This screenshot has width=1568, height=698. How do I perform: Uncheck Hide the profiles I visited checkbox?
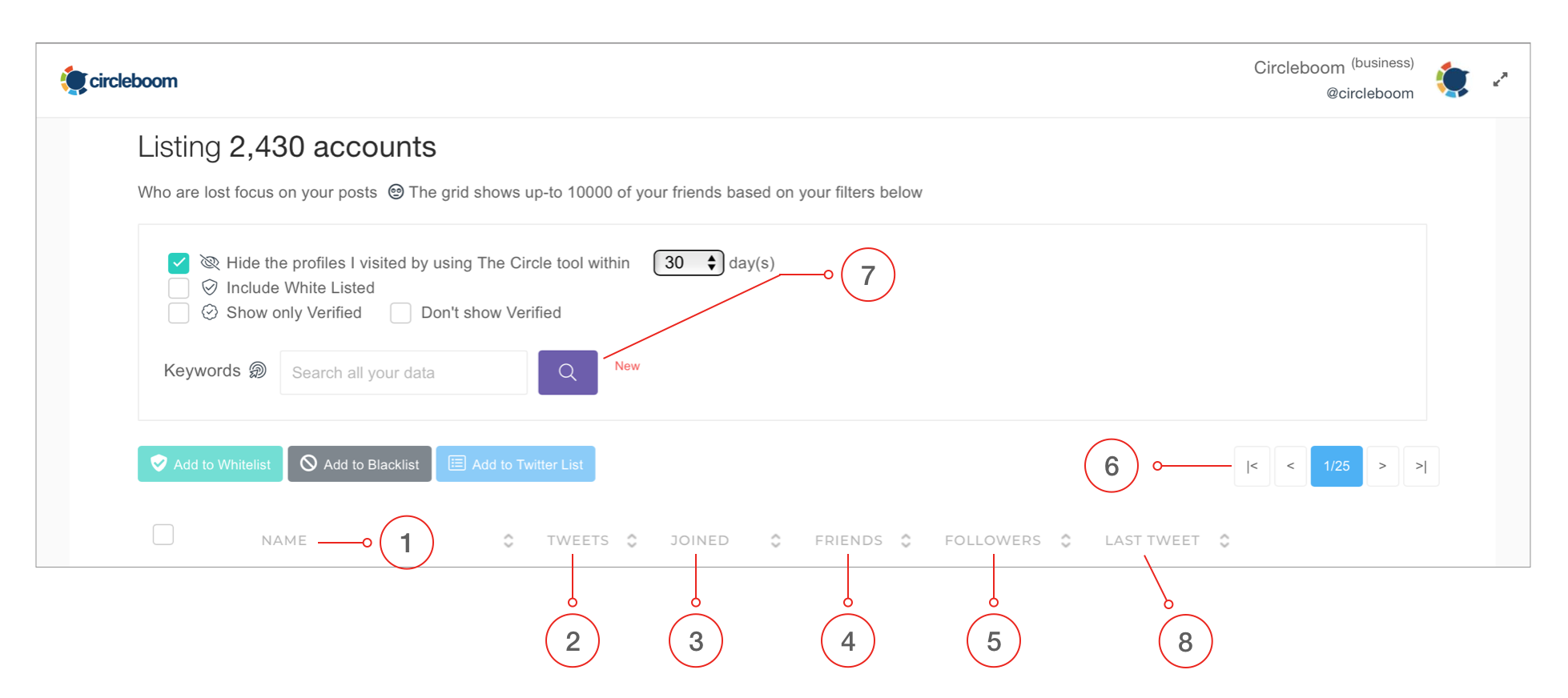point(179,263)
